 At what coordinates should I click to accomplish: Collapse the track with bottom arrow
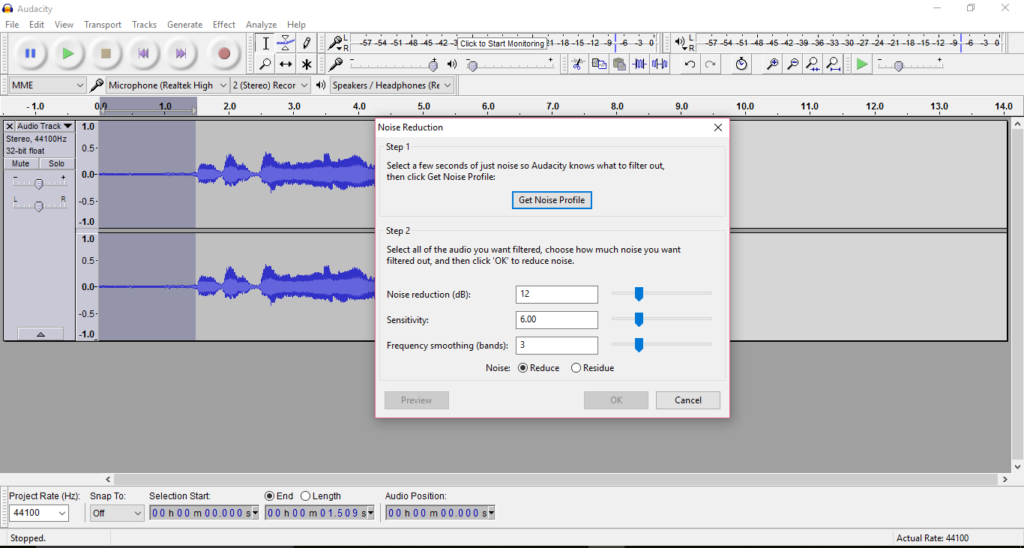pos(40,334)
